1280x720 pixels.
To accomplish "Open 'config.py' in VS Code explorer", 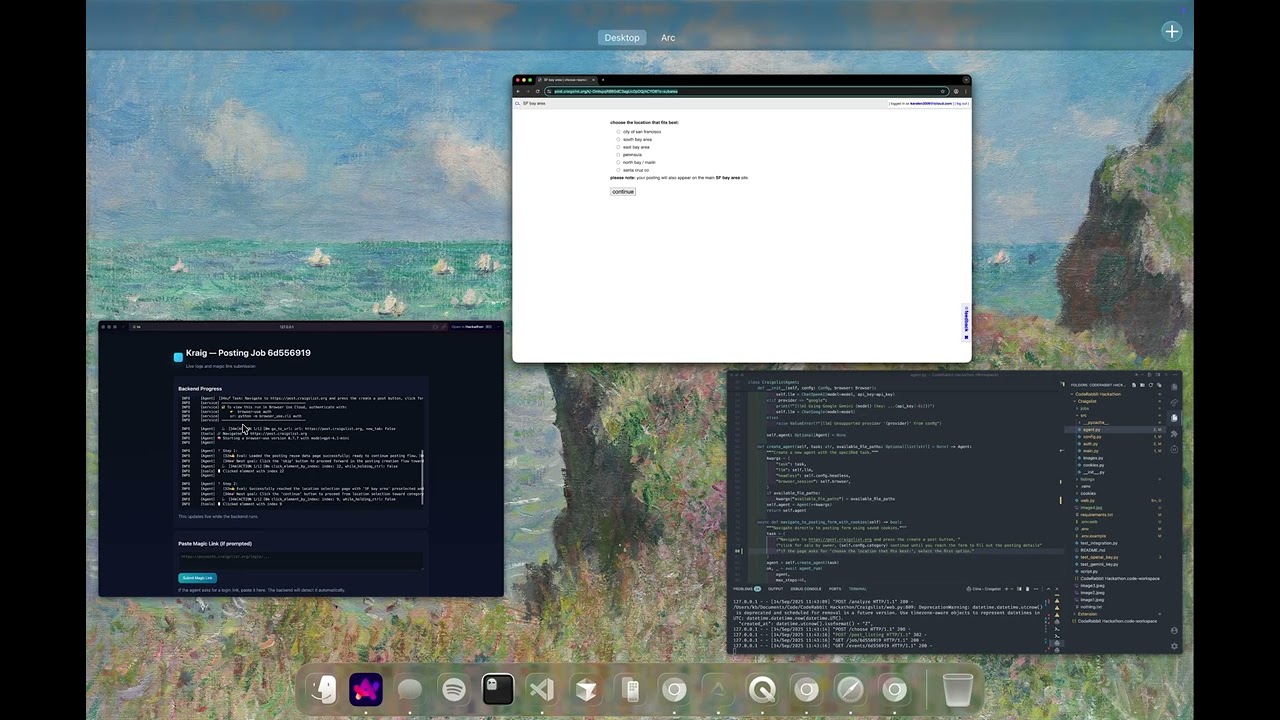I will click(1091, 436).
